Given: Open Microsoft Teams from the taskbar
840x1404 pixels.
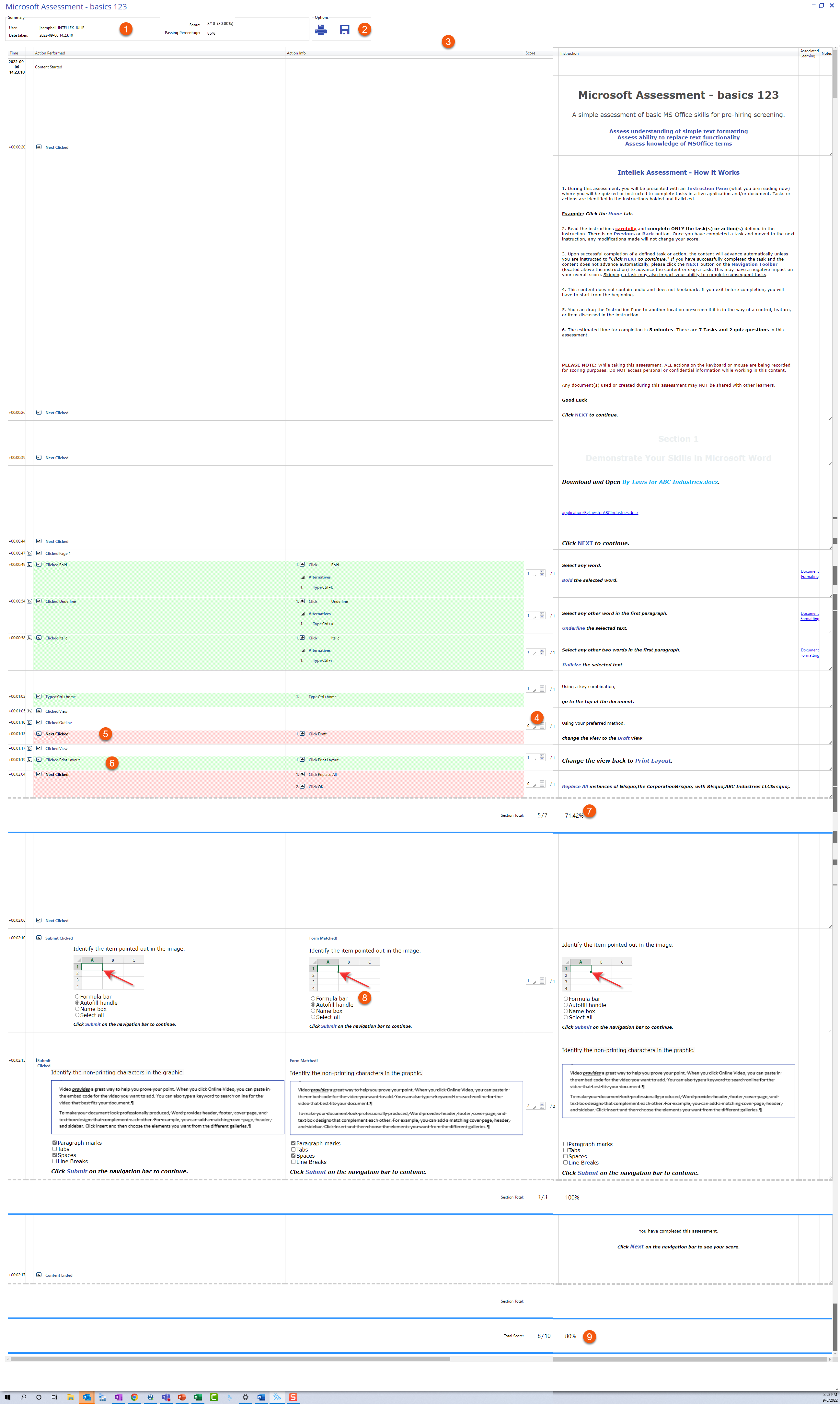Looking at the screenshot, I should tap(166, 1397).
